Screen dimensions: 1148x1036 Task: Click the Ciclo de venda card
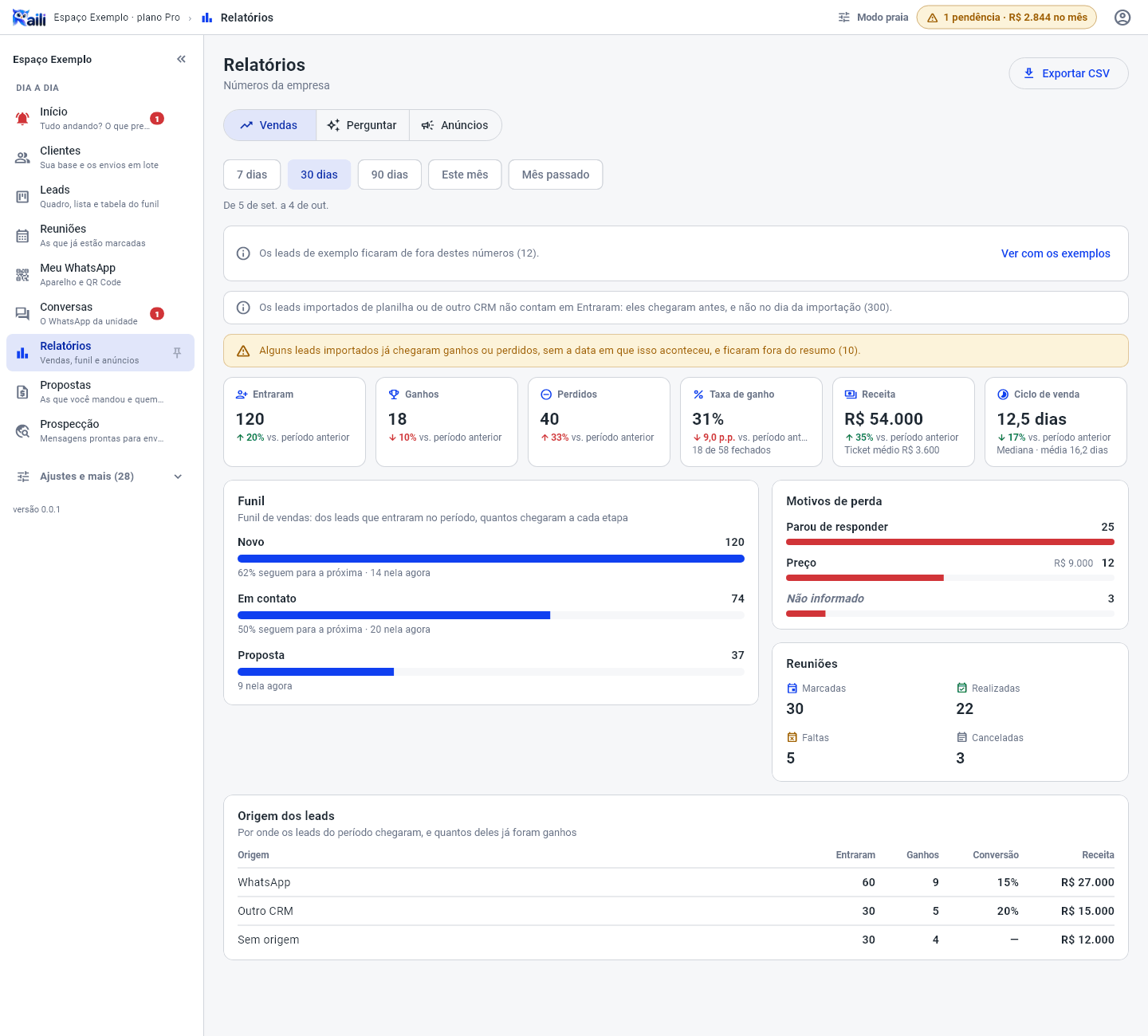pyautogui.click(x=1056, y=422)
